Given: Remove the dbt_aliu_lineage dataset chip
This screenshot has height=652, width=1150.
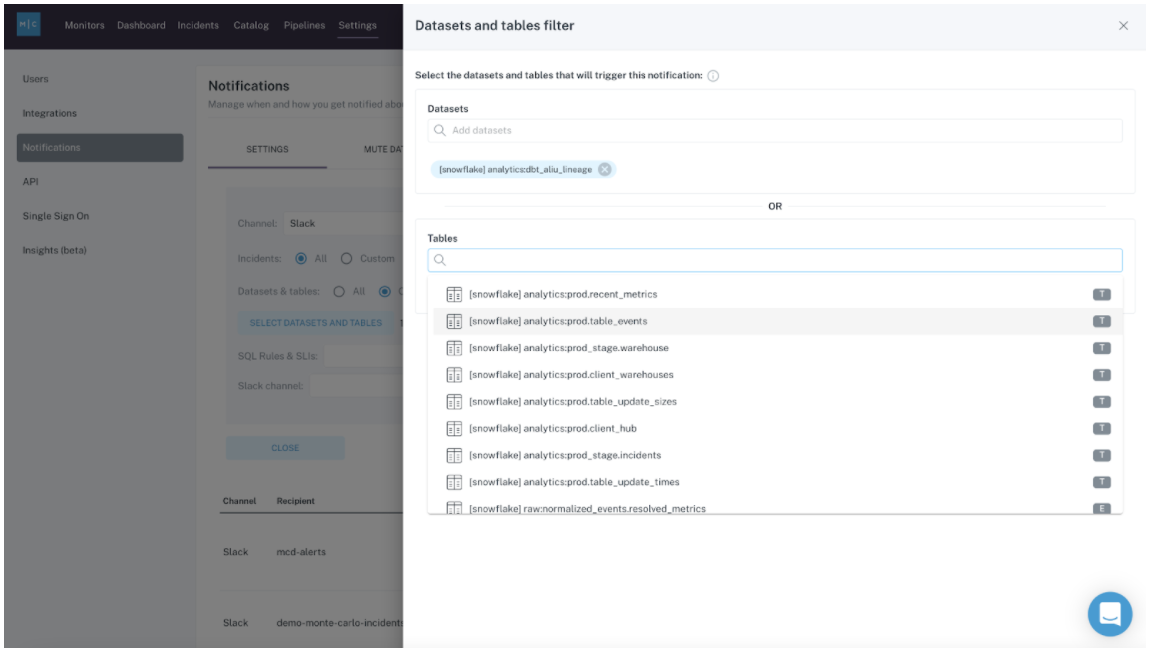Looking at the screenshot, I should coord(604,169).
